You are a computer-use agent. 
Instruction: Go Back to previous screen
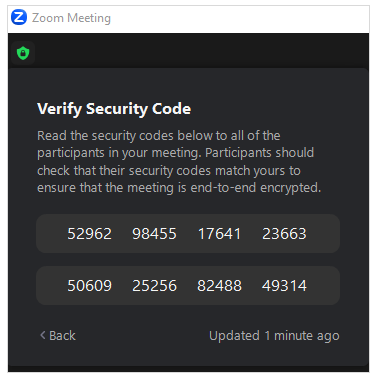58,336
